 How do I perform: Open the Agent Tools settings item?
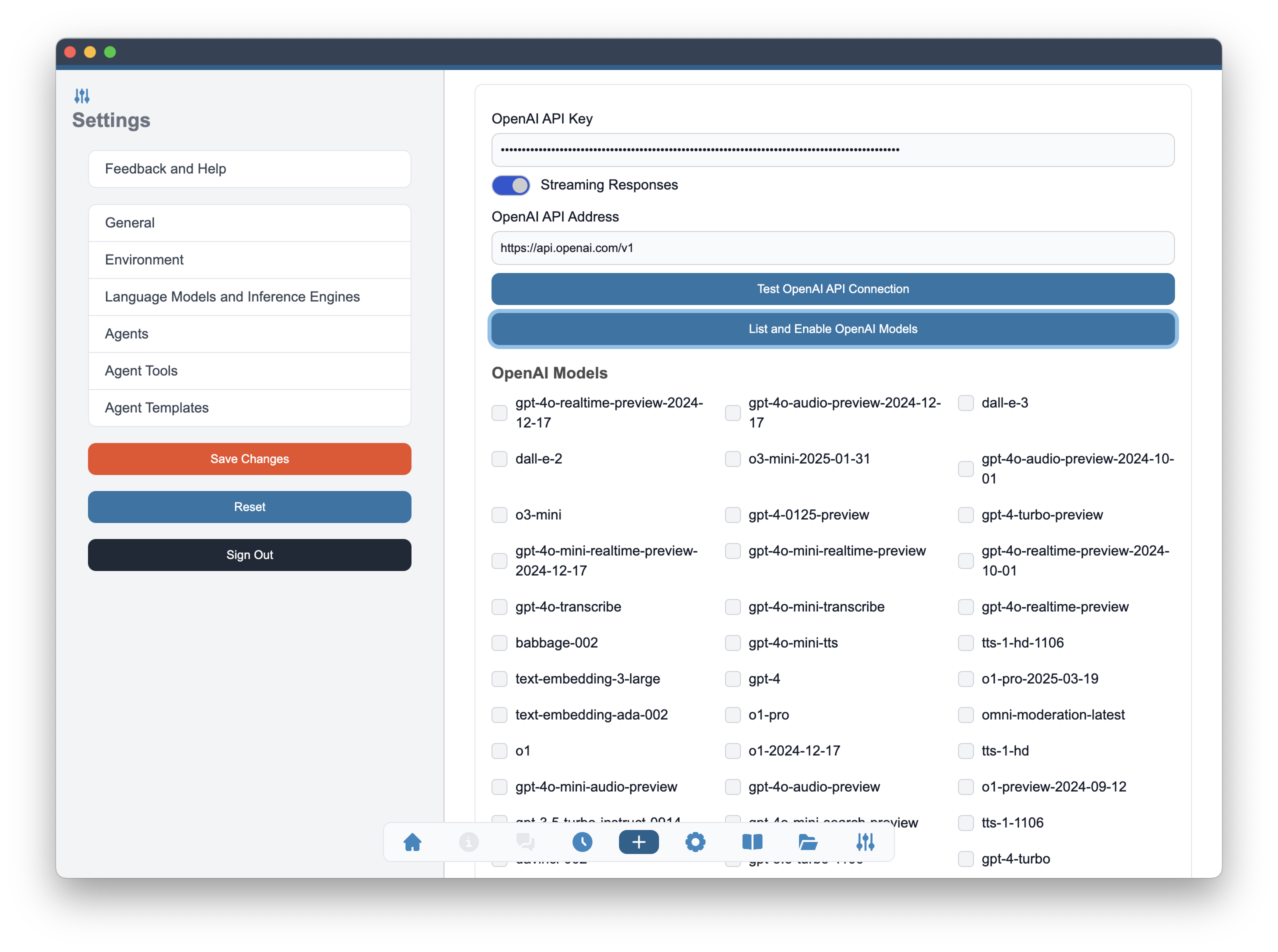pyautogui.click(x=249, y=370)
